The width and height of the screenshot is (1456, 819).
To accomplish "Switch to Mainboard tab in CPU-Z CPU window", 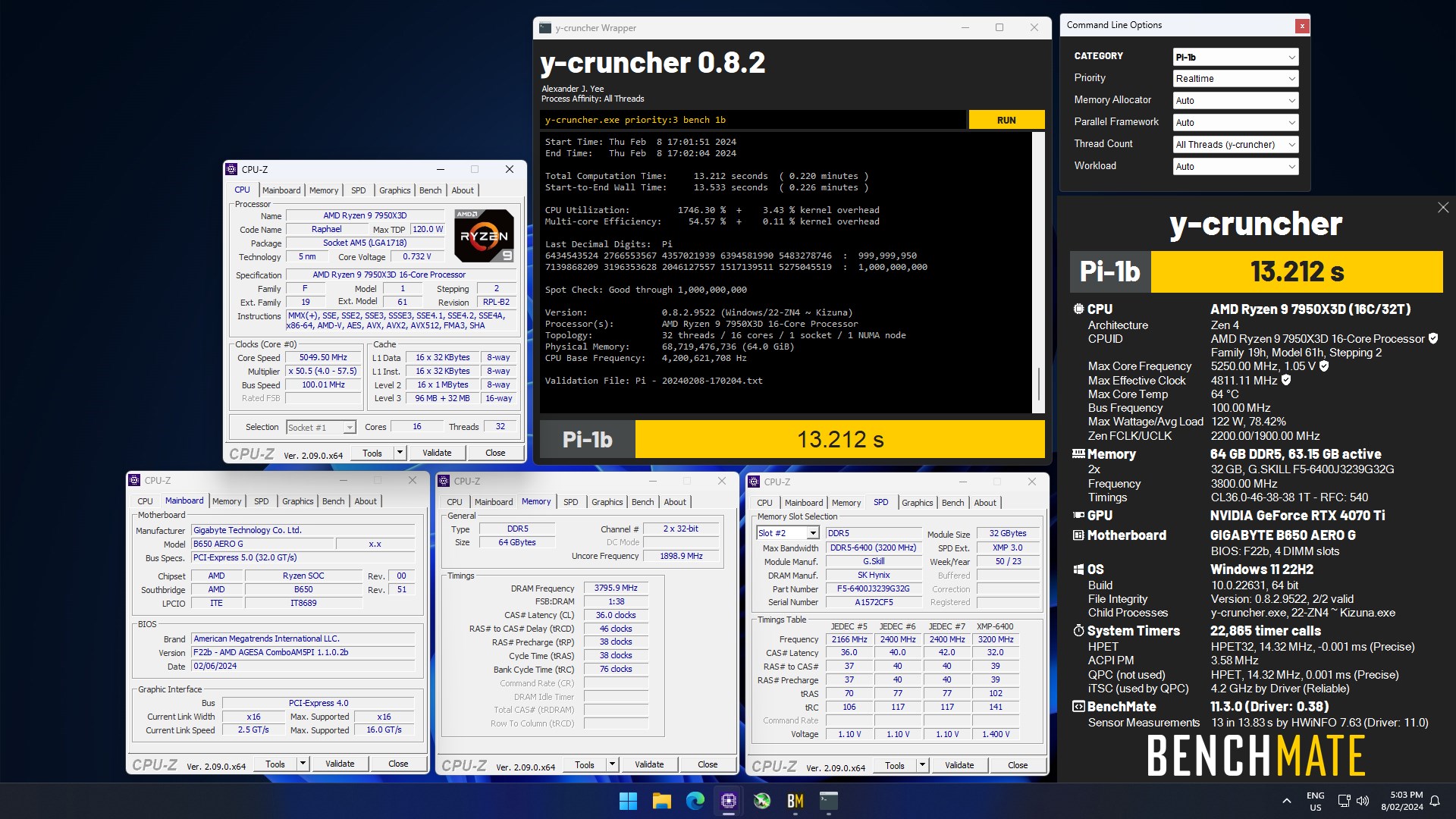I will click(x=281, y=190).
